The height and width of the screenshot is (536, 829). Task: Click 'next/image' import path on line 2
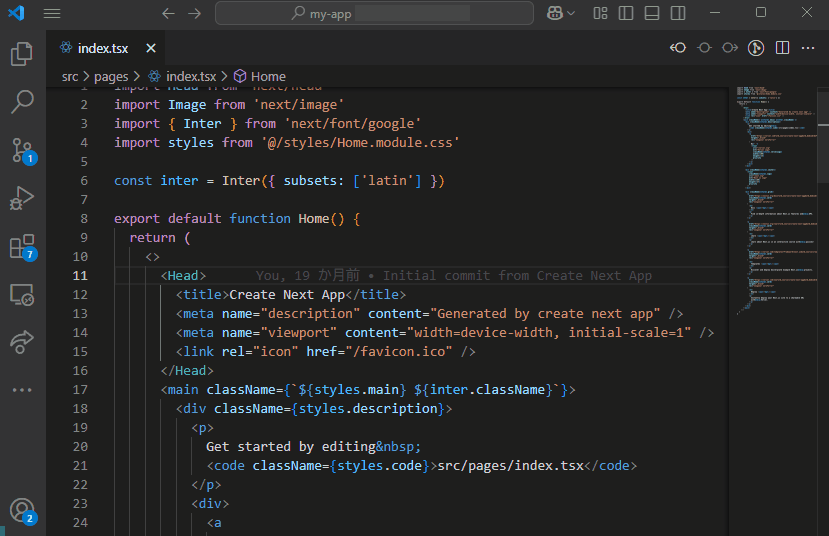click(x=299, y=105)
